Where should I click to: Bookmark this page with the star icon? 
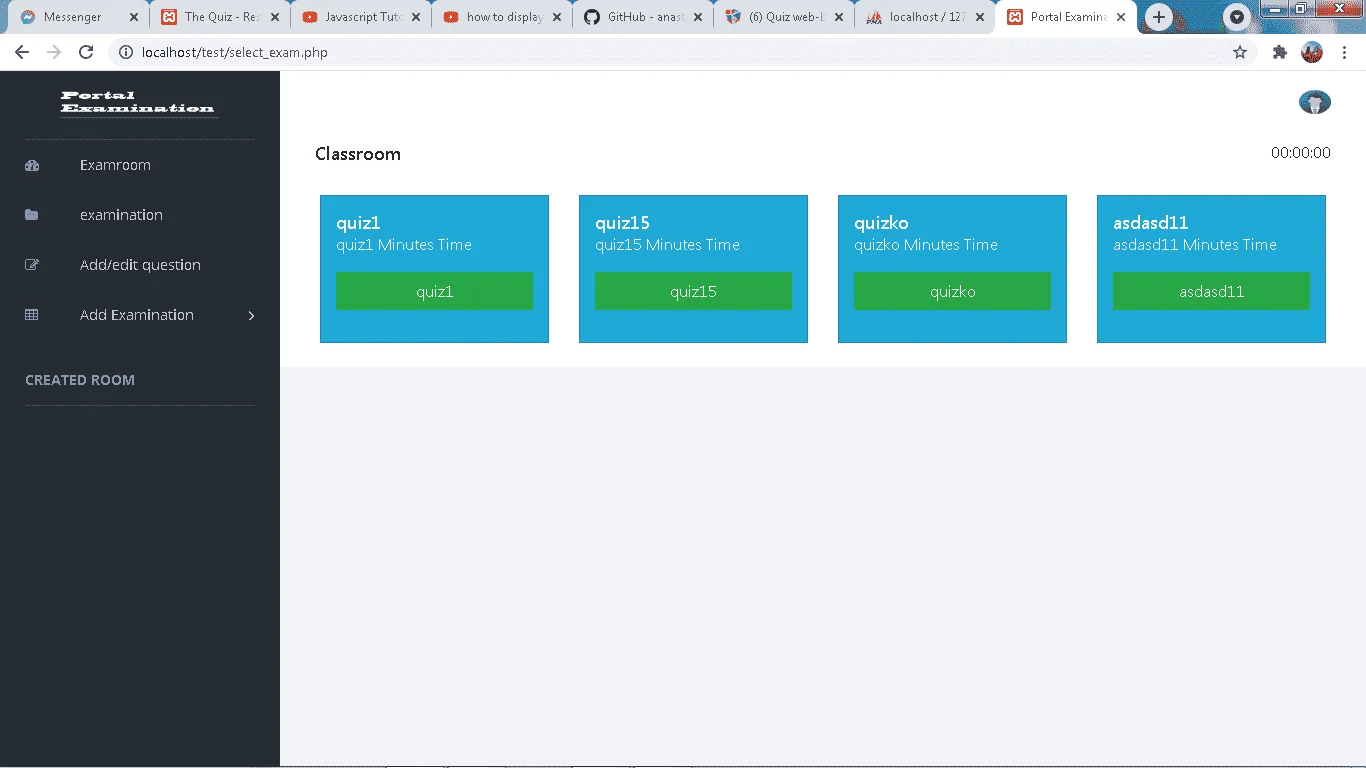1240,52
